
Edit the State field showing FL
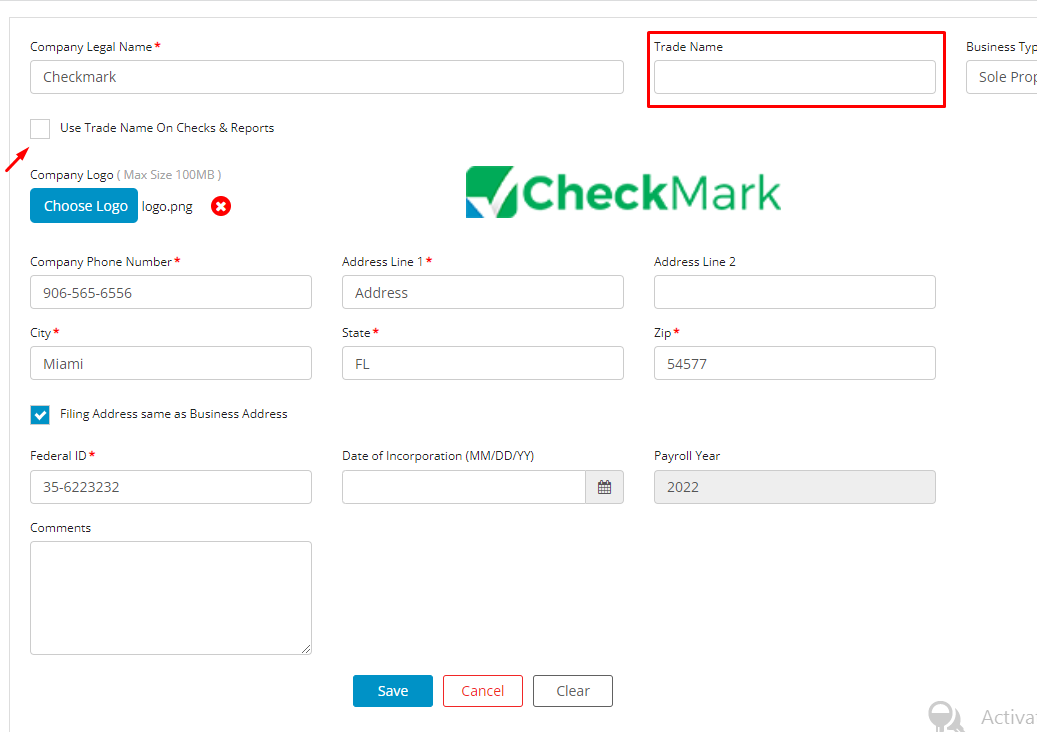click(483, 363)
